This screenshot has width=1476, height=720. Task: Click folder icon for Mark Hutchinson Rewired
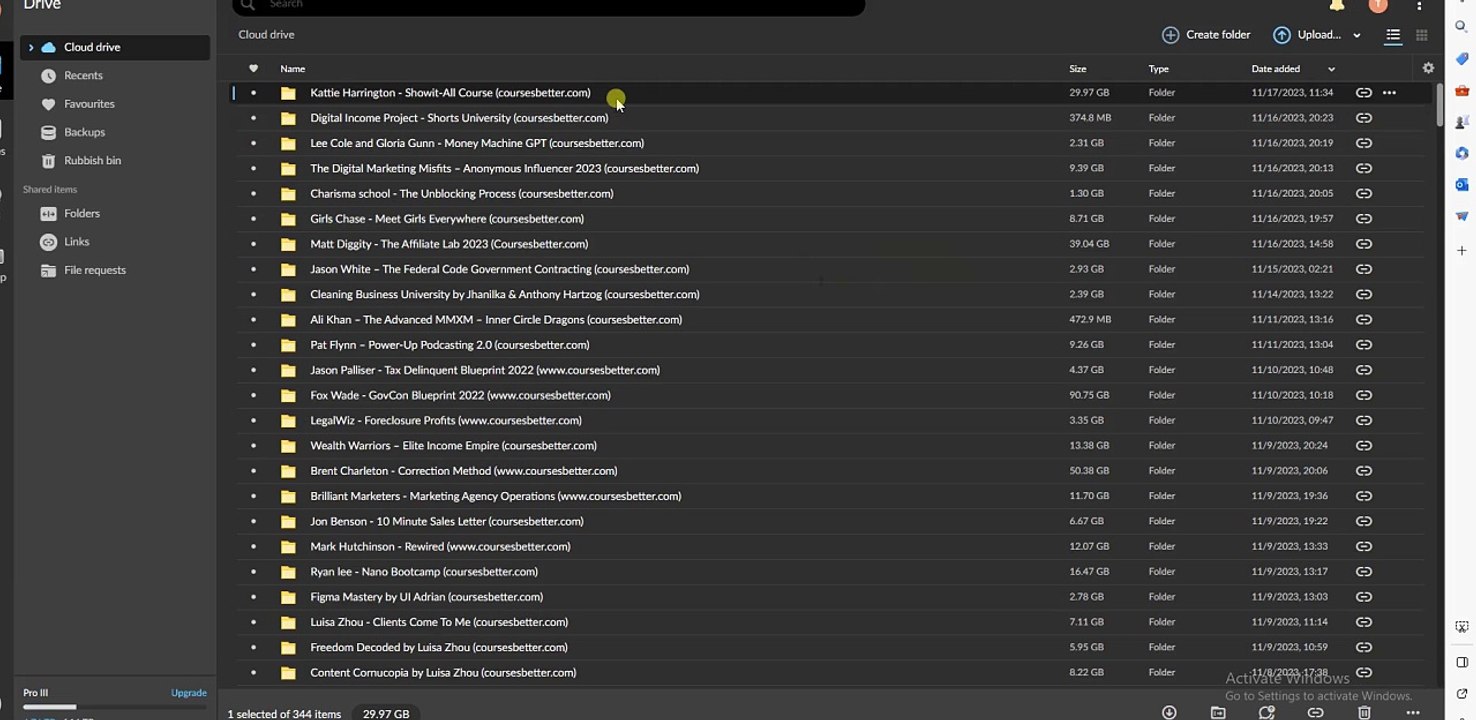(288, 547)
